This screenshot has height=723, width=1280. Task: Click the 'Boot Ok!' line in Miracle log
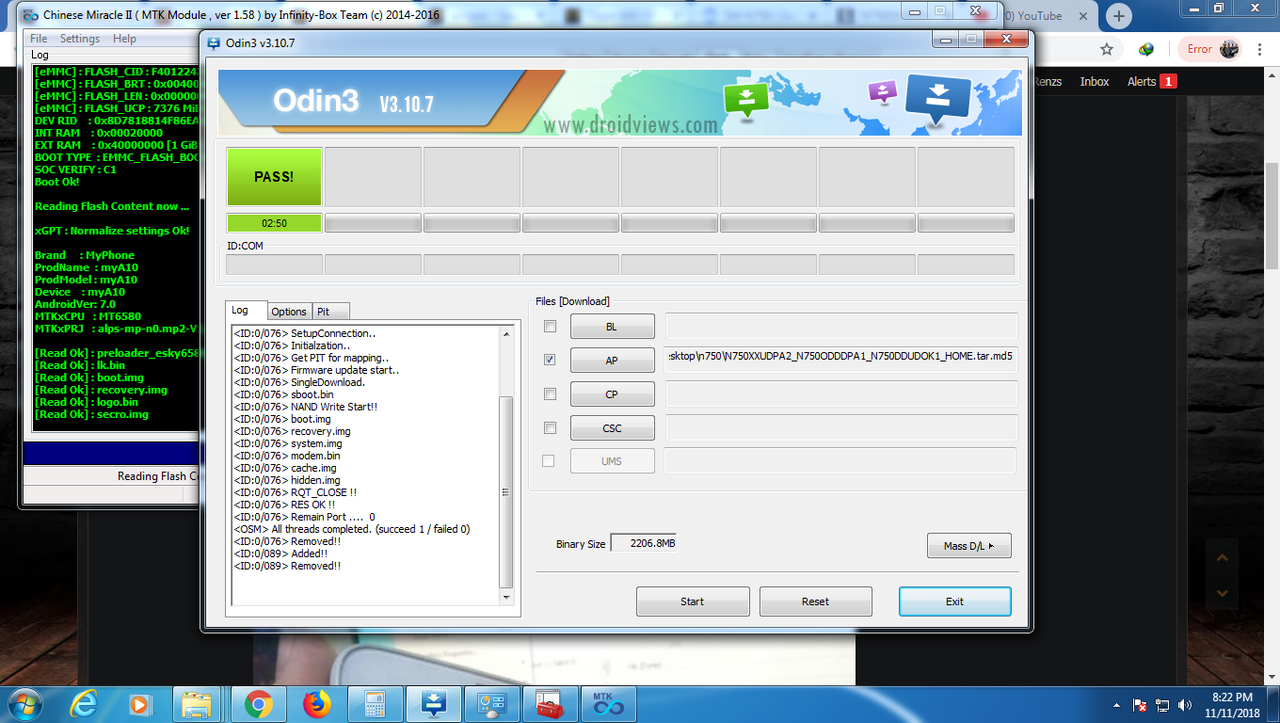coord(57,182)
